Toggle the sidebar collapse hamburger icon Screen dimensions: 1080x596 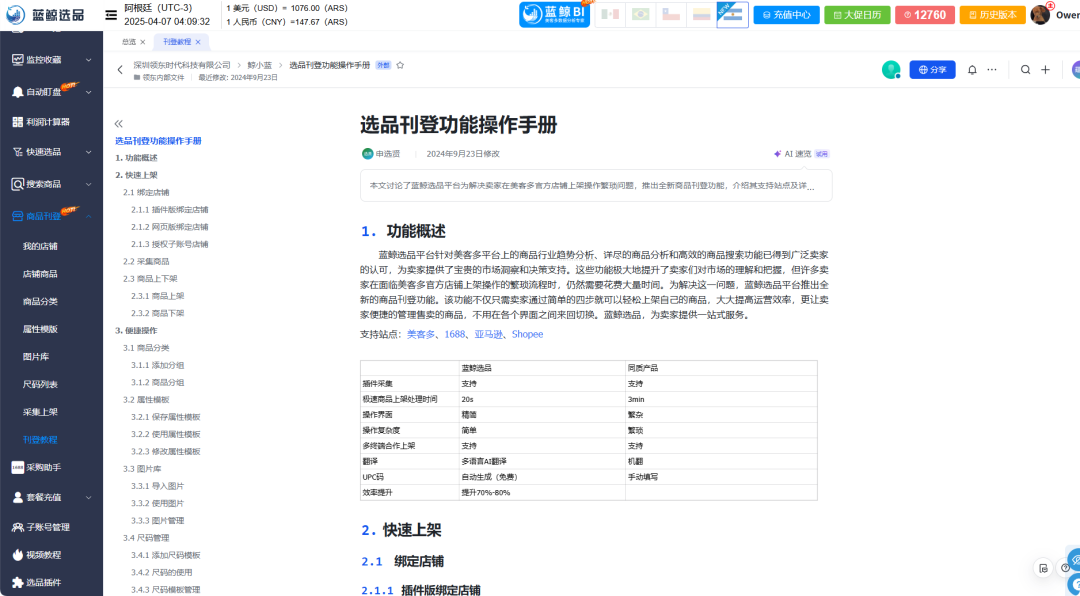111,15
